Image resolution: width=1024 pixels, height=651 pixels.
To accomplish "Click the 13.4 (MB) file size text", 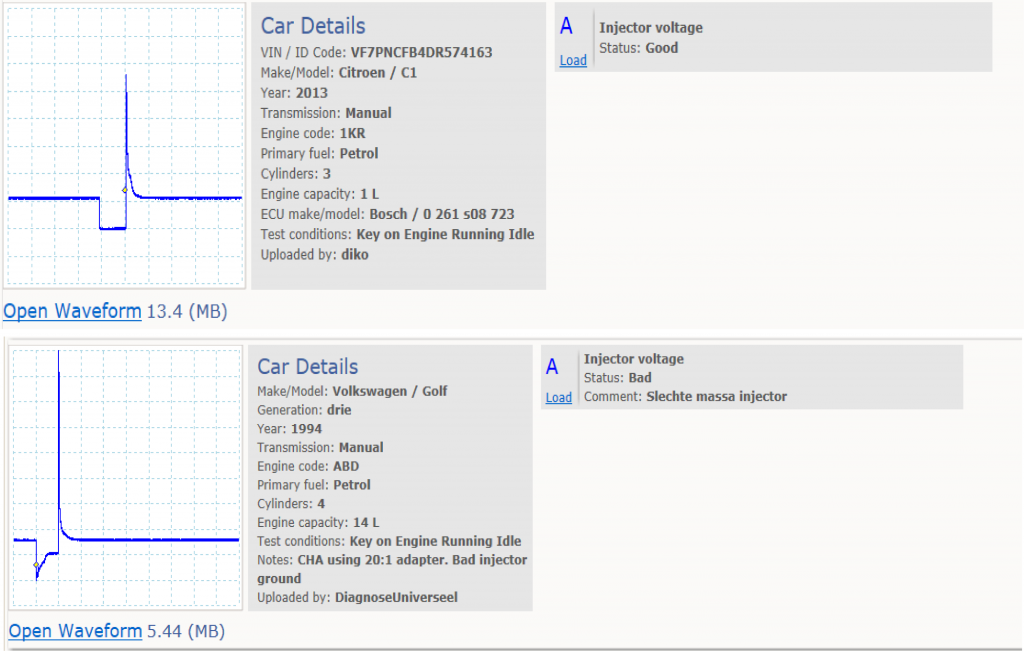I will (187, 311).
